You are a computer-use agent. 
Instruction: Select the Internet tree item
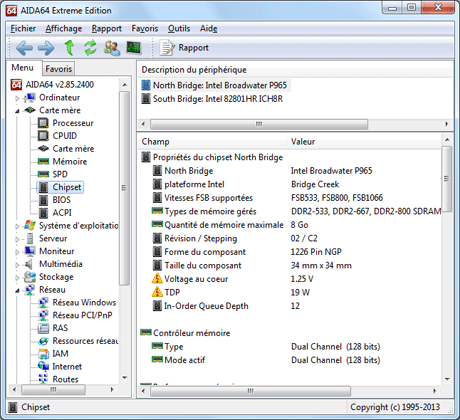(60, 367)
